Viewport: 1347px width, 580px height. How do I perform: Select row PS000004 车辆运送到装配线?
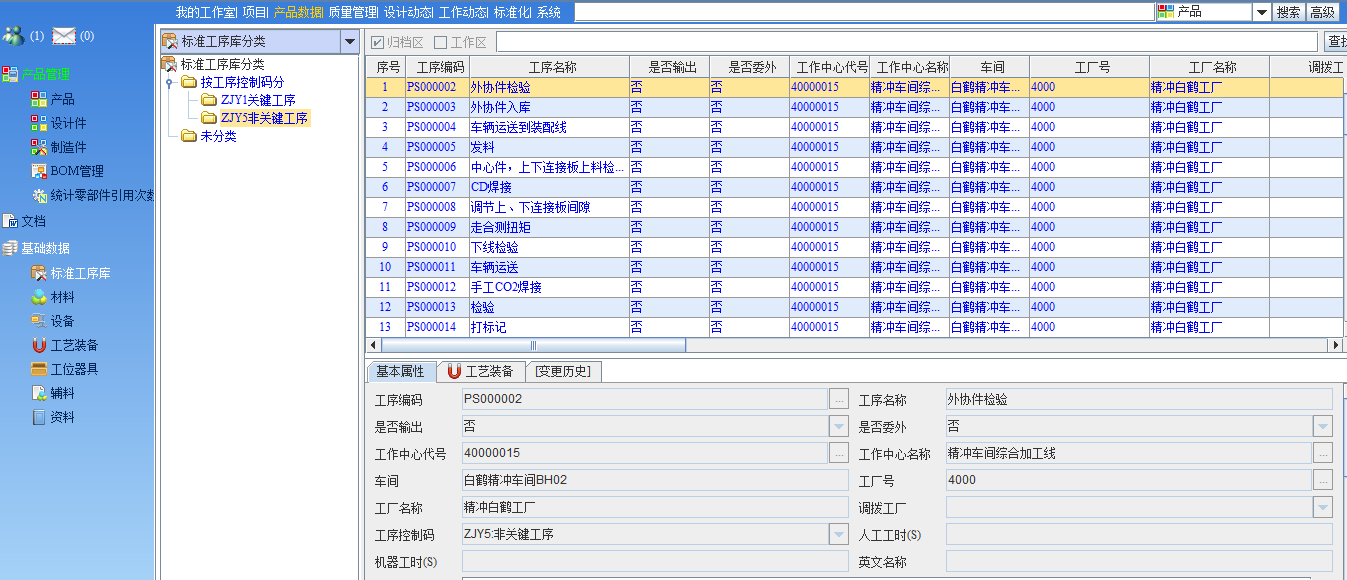[x=855, y=127]
